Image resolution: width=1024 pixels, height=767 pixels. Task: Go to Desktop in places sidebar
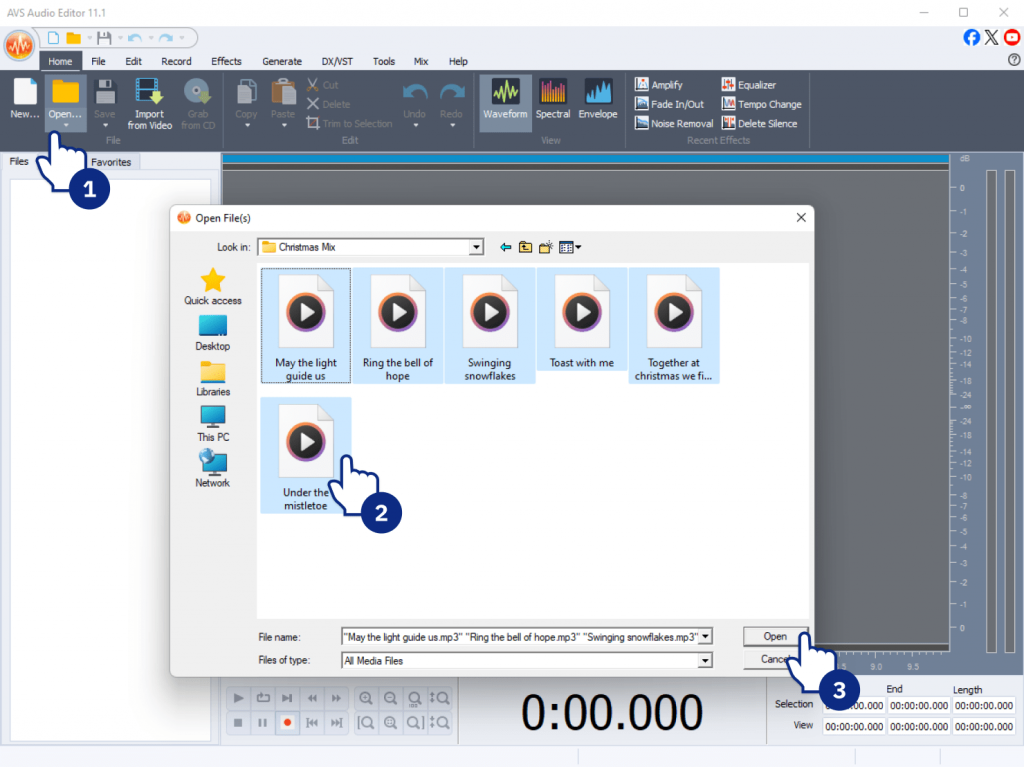[212, 332]
